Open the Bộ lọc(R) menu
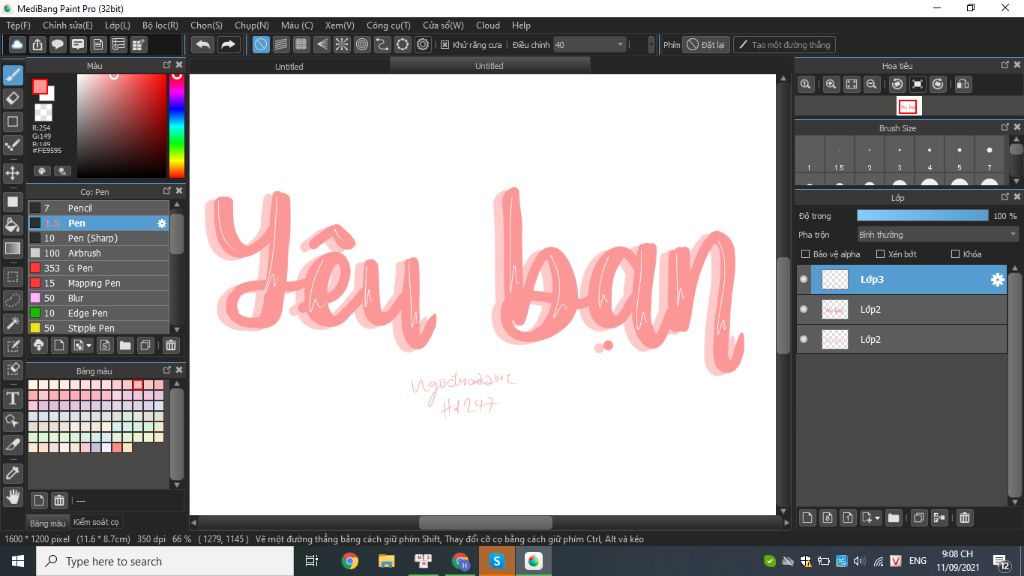This screenshot has height=576, width=1024. click(x=160, y=25)
